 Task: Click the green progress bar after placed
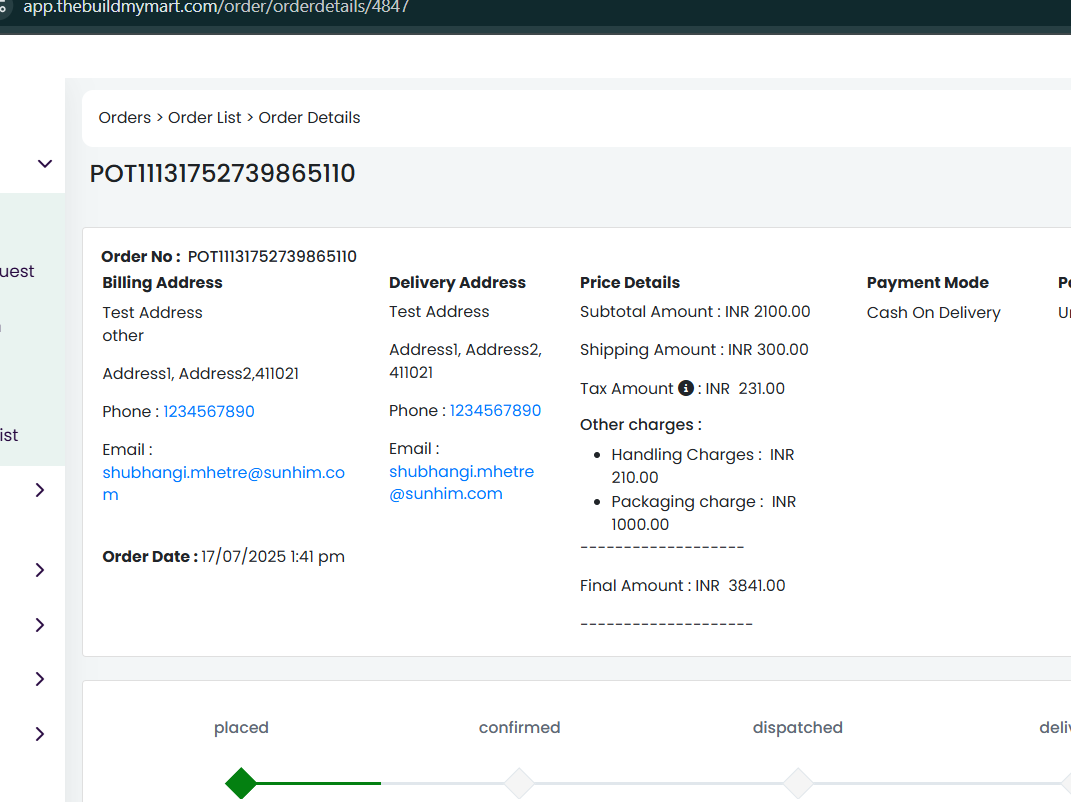(318, 783)
